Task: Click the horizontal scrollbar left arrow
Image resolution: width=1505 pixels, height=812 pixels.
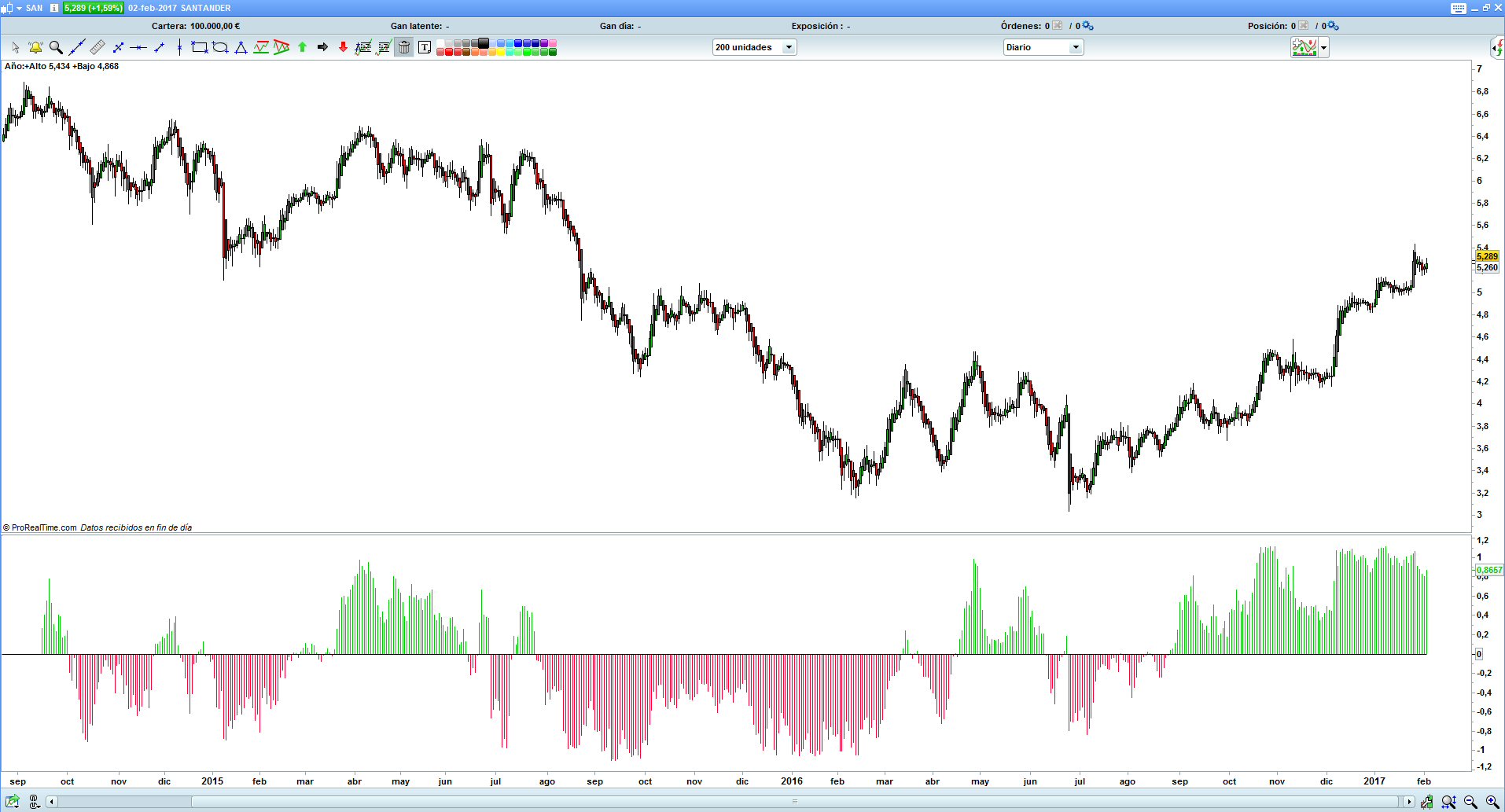Action: [52, 802]
